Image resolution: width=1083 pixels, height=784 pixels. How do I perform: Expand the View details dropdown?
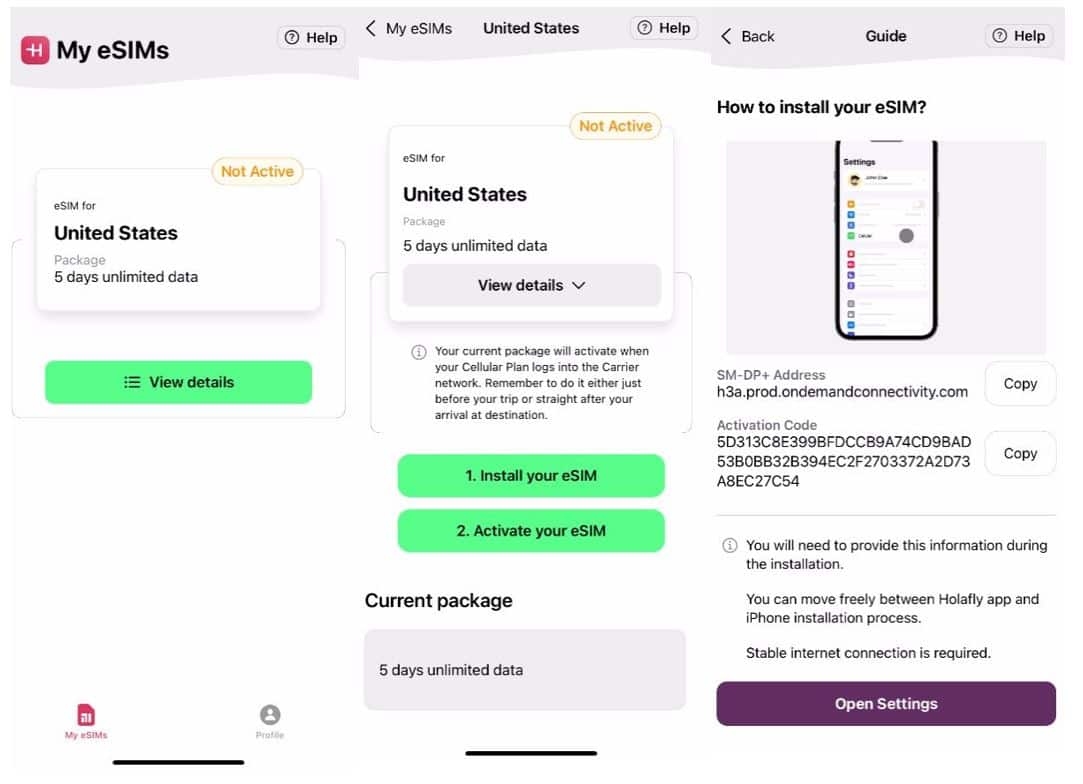pos(531,286)
